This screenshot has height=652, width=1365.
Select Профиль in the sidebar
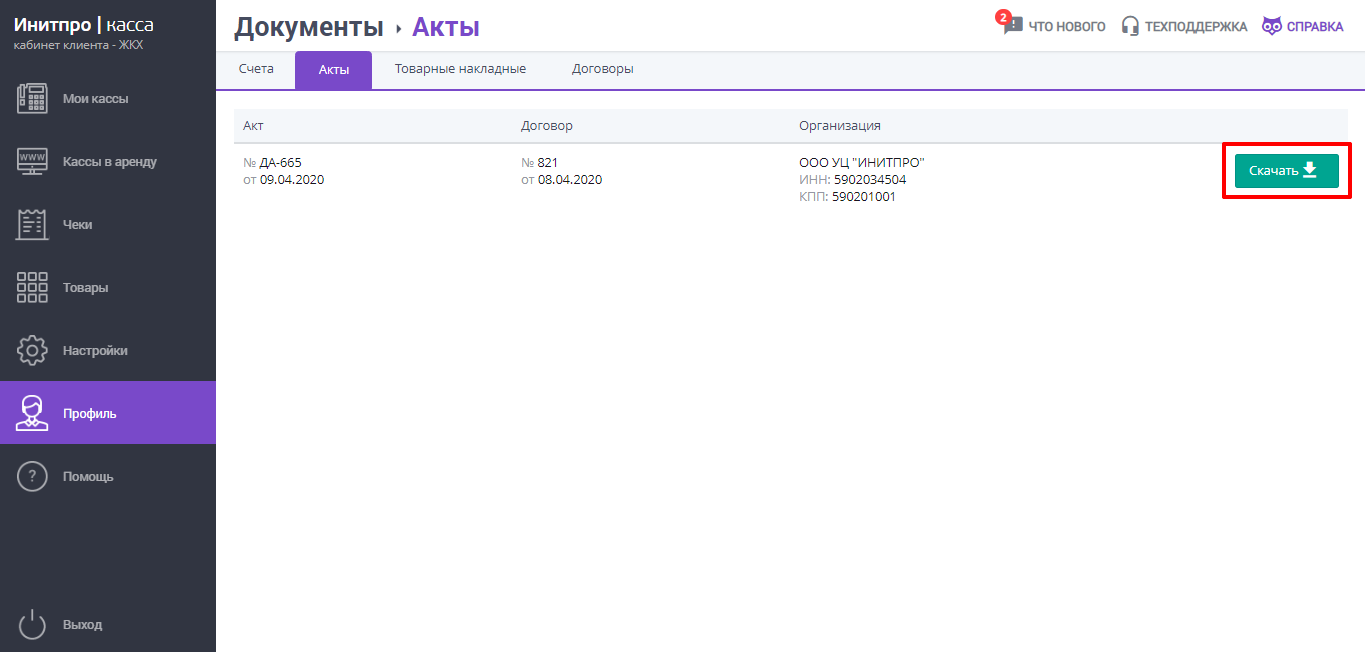pyautogui.click(x=108, y=413)
